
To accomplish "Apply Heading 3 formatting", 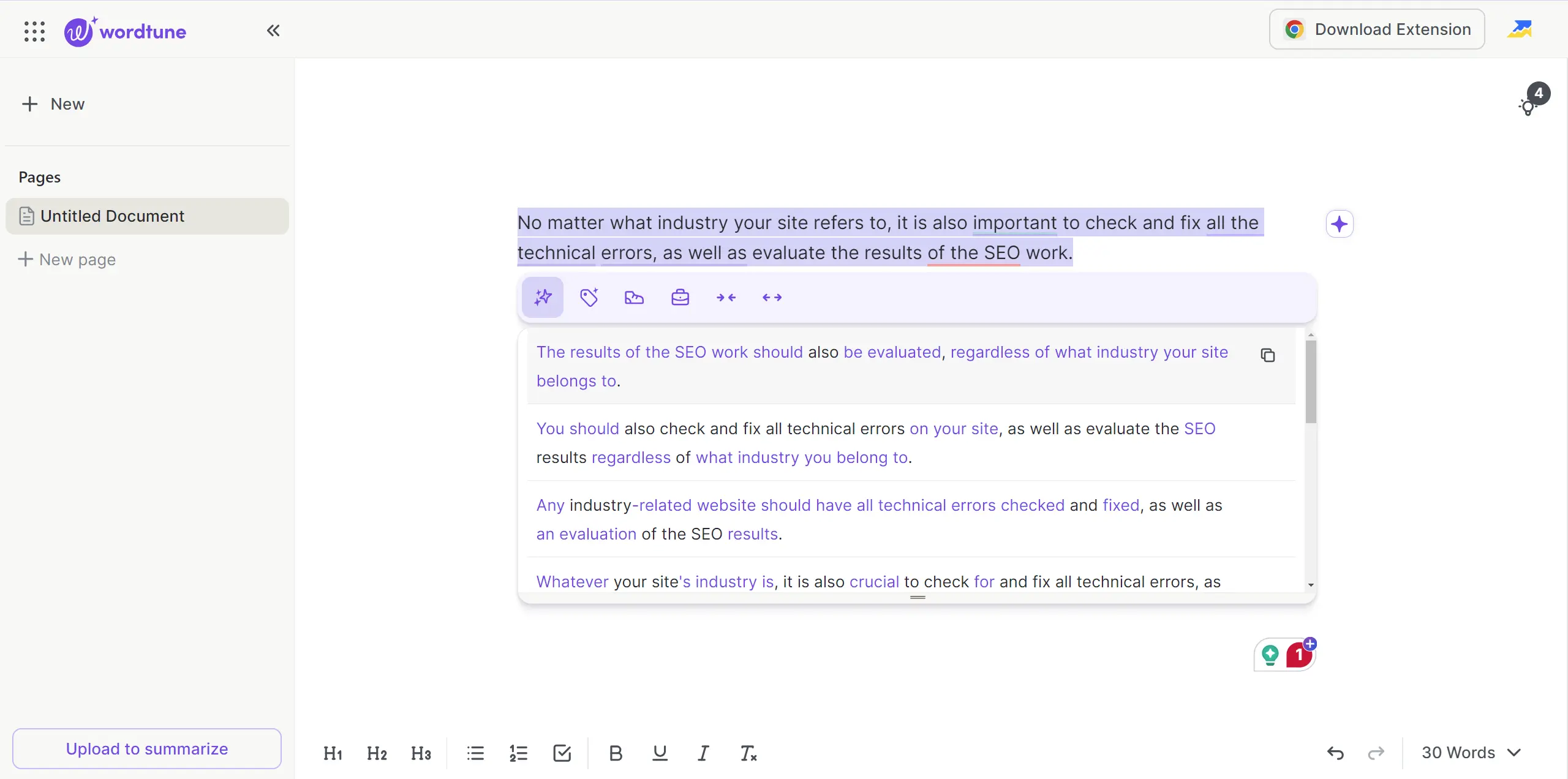I will pyautogui.click(x=421, y=753).
